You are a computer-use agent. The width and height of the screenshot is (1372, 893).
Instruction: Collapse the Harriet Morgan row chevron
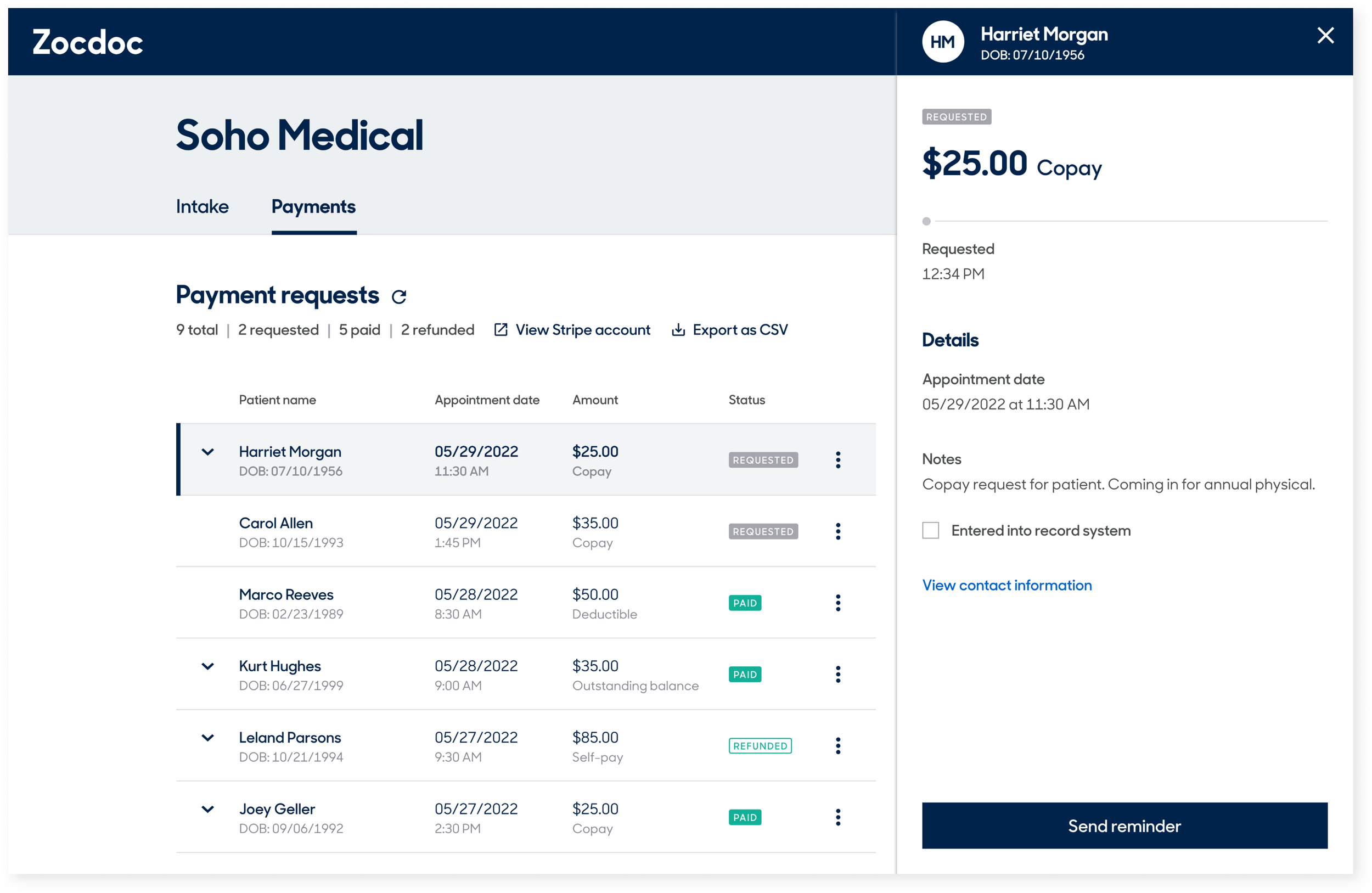pyautogui.click(x=207, y=452)
